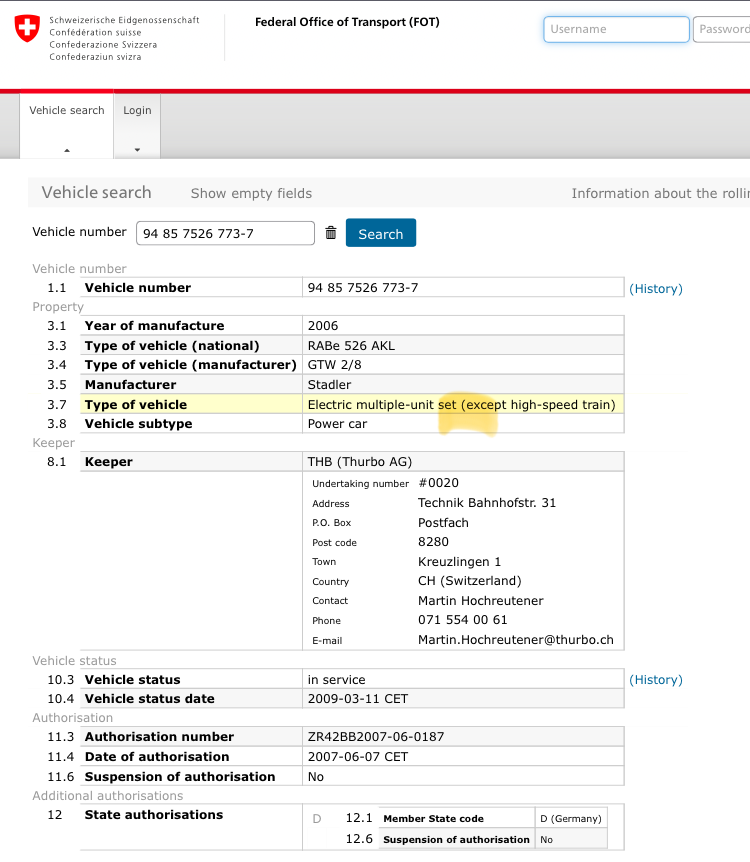Image resolution: width=750 pixels, height=862 pixels.
Task: Click the authorisation number ZR42BB2007-06-0187
Action: tap(376, 737)
